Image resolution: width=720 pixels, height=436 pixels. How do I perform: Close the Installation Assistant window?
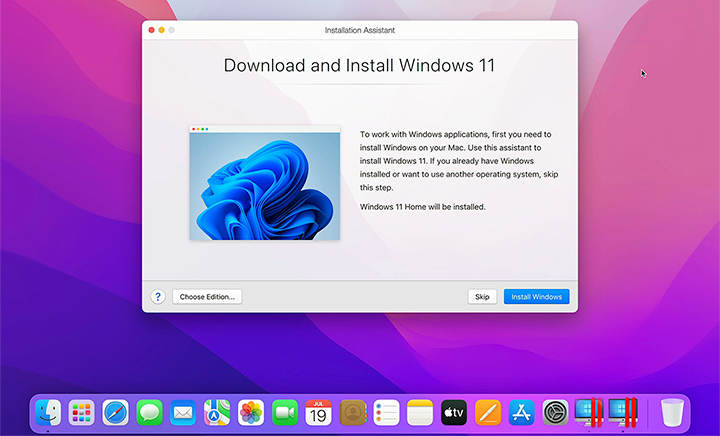[152, 30]
